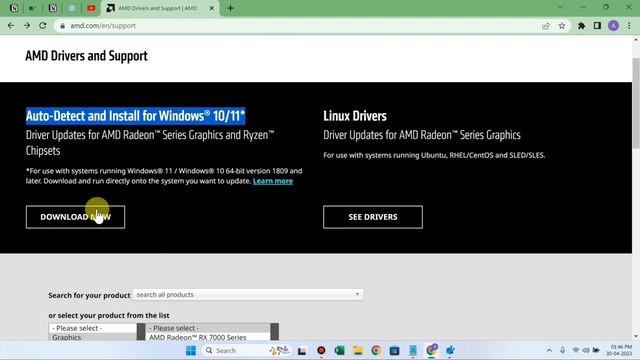The height and width of the screenshot is (360, 640).
Task: Open File Explorer from the taskbar
Action: click(358, 350)
